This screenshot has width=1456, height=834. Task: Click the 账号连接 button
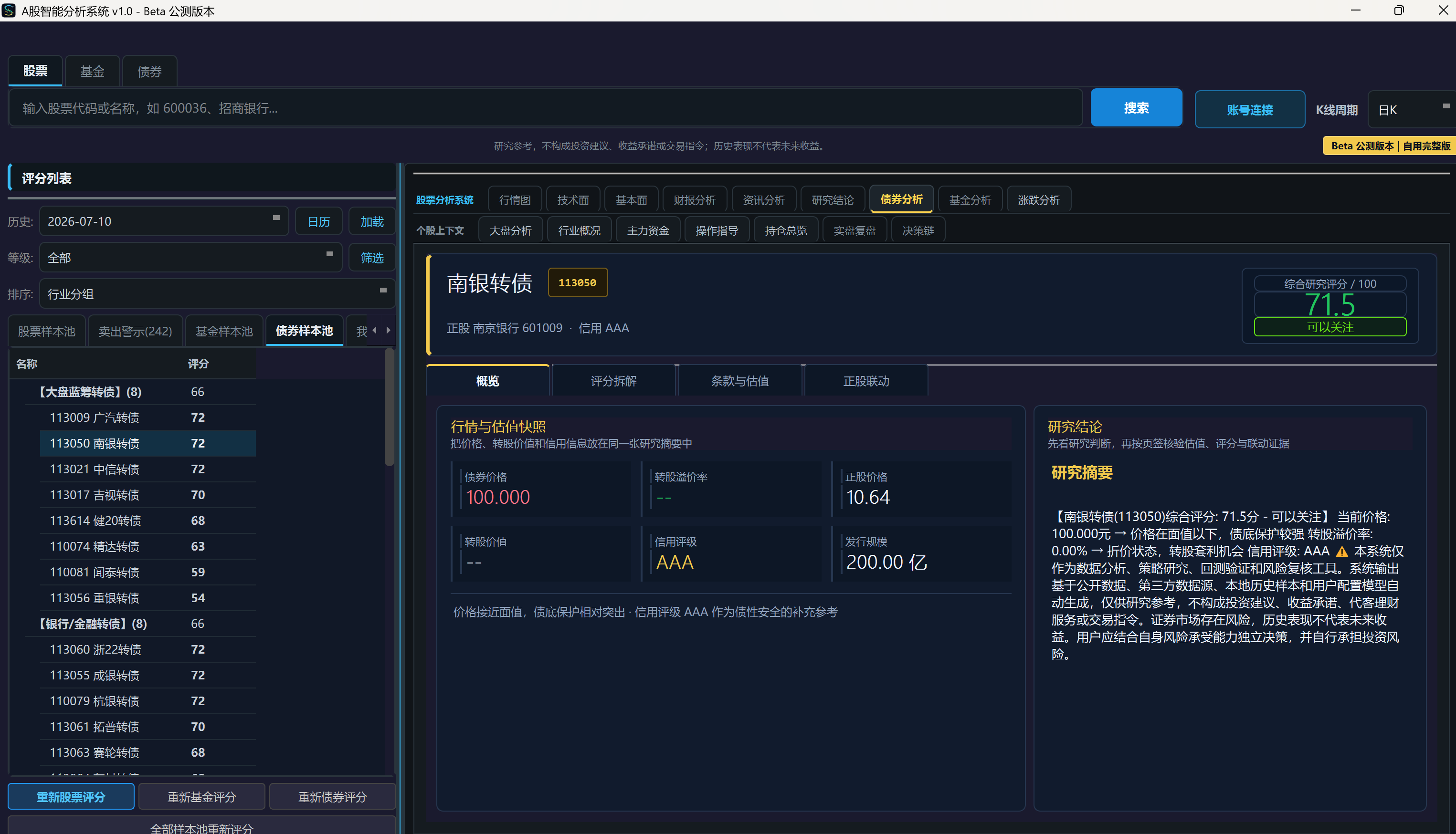coord(1250,109)
